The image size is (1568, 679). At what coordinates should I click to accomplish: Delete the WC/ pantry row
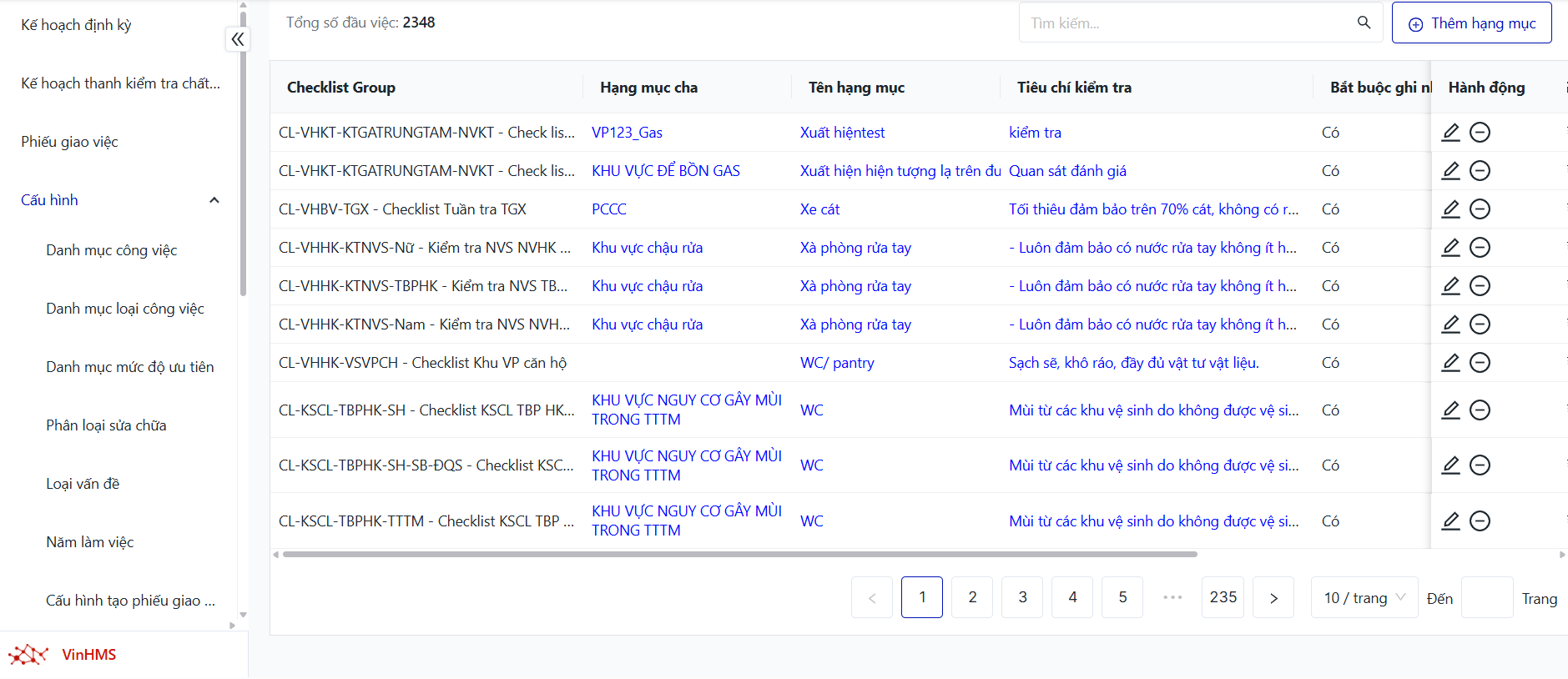[1480, 363]
